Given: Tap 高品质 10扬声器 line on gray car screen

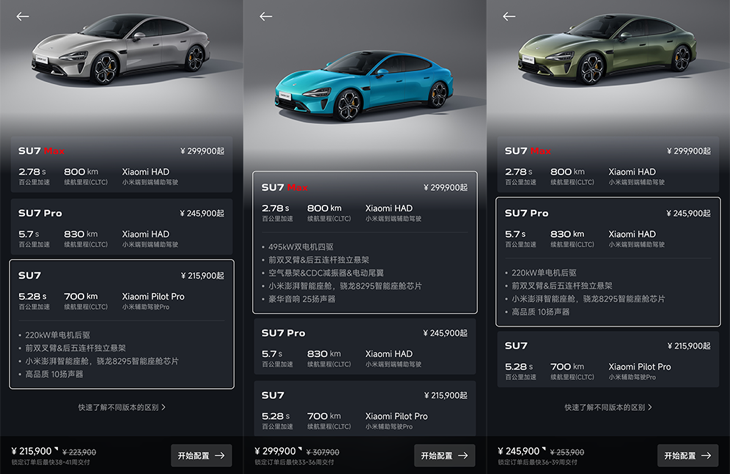Looking at the screenshot, I should 54,374.
